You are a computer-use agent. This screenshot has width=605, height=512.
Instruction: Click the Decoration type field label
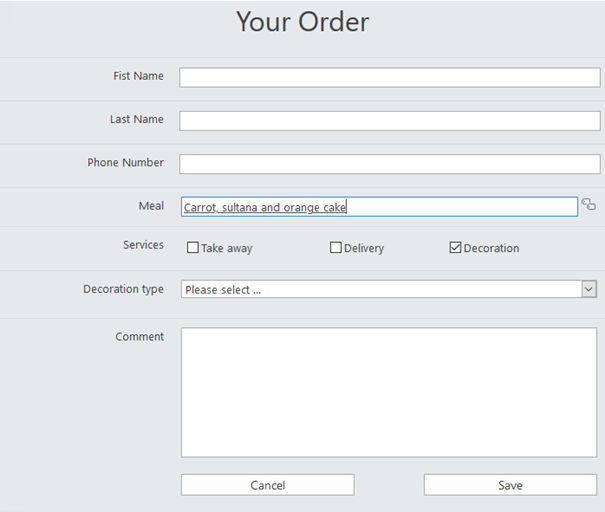pyautogui.click(x=123, y=289)
